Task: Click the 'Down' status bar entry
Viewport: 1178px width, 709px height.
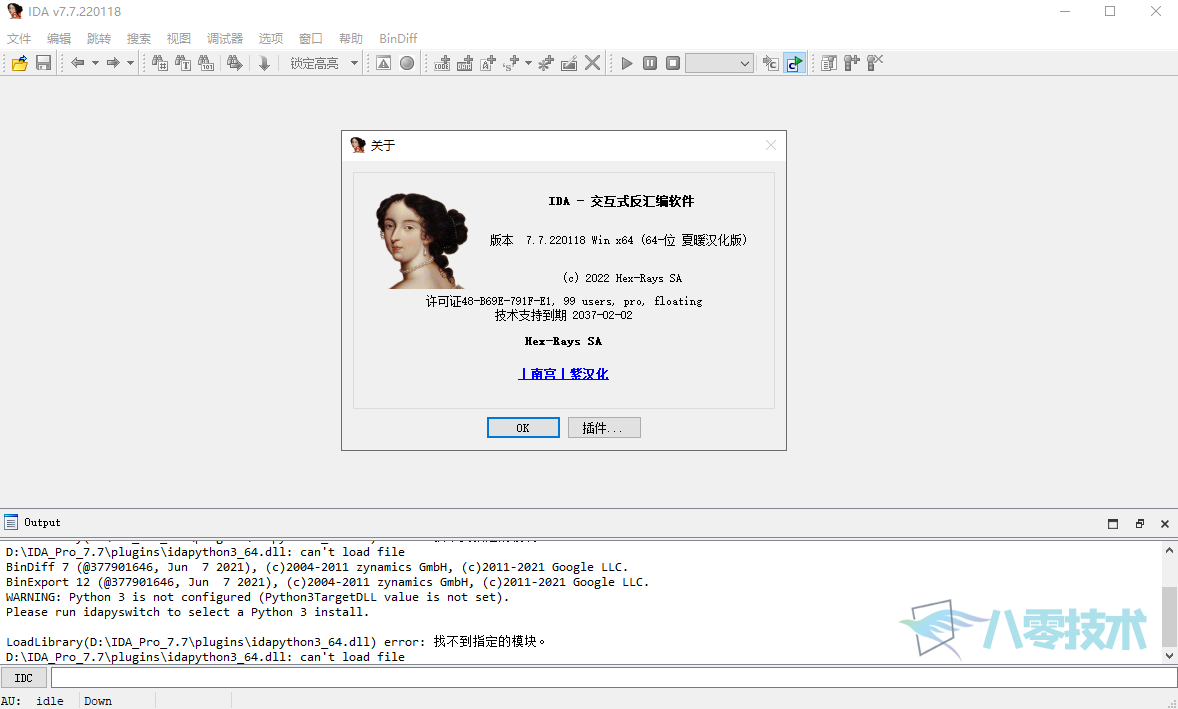Action: [98, 701]
